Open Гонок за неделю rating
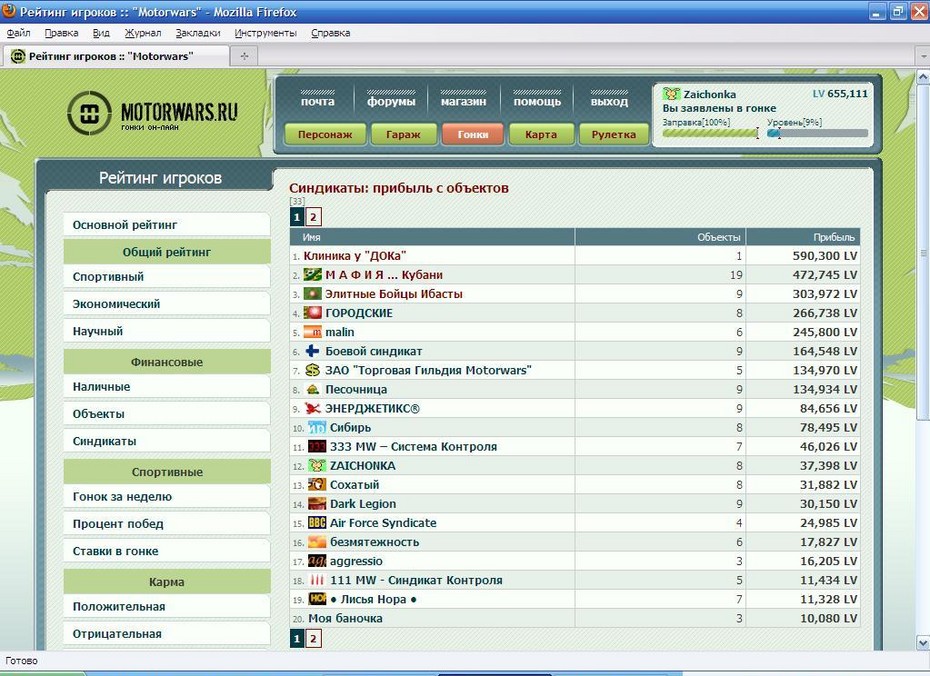The image size is (930, 676). point(167,496)
